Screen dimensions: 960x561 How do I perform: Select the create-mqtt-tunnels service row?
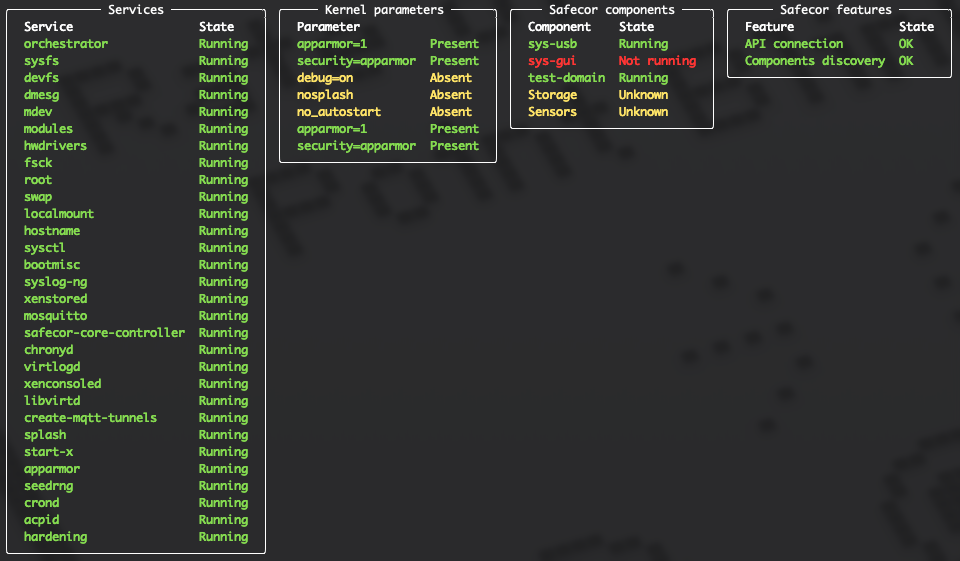[x=136, y=418]
